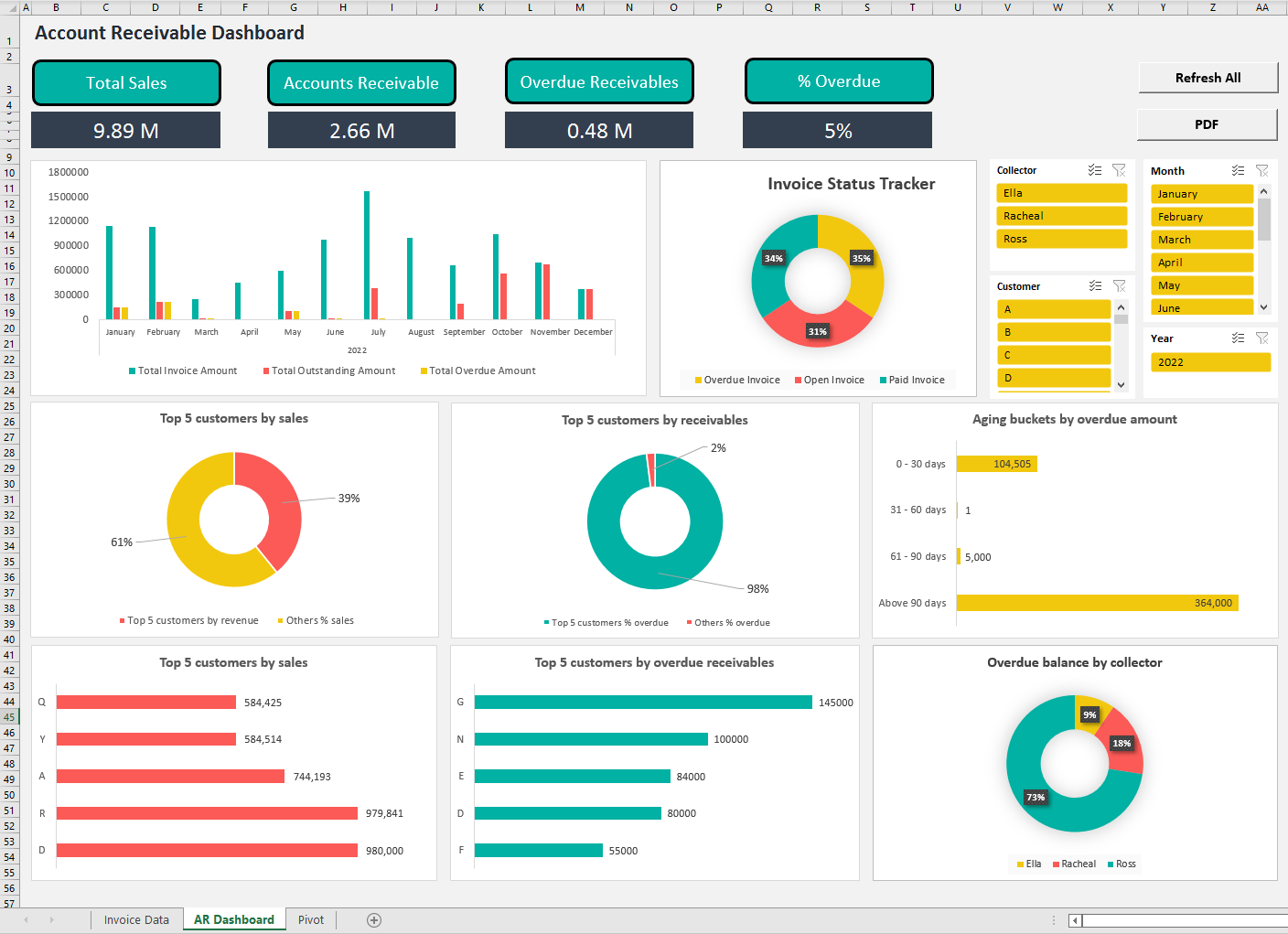Clear filters on the Collector slicer
This screenshot has height=934, width=1288.
[x=1119, y=169]
